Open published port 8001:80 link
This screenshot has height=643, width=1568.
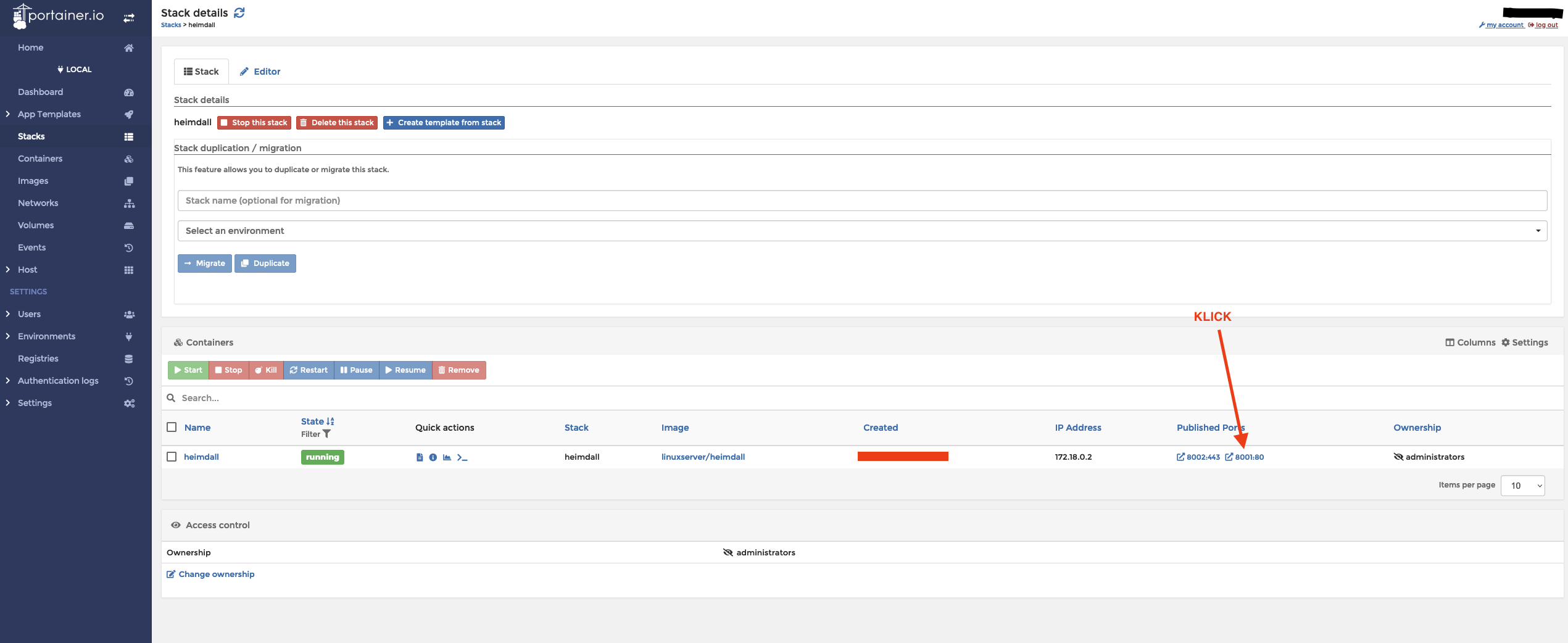[1249, 457]
